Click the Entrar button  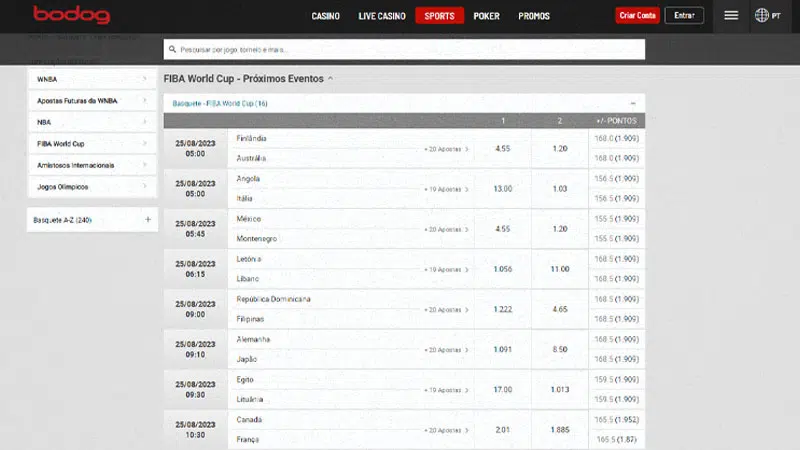click(x=684, y=16)
